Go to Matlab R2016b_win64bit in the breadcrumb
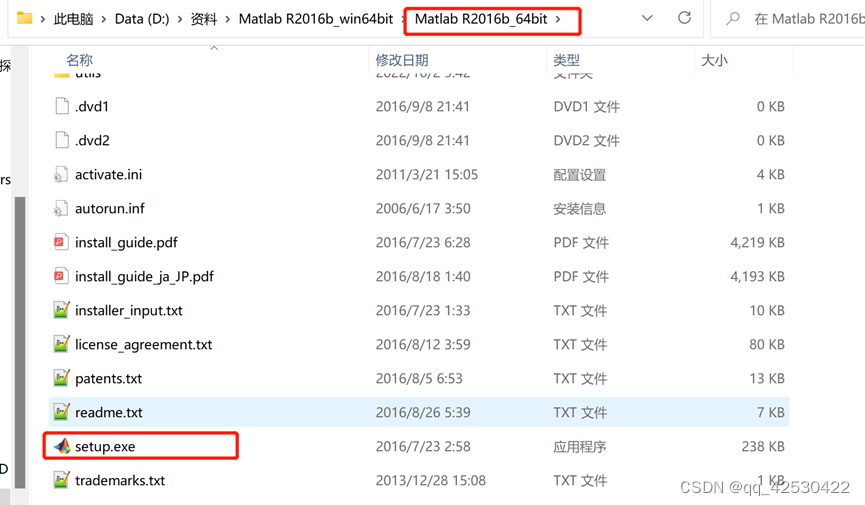 point(316,19)
